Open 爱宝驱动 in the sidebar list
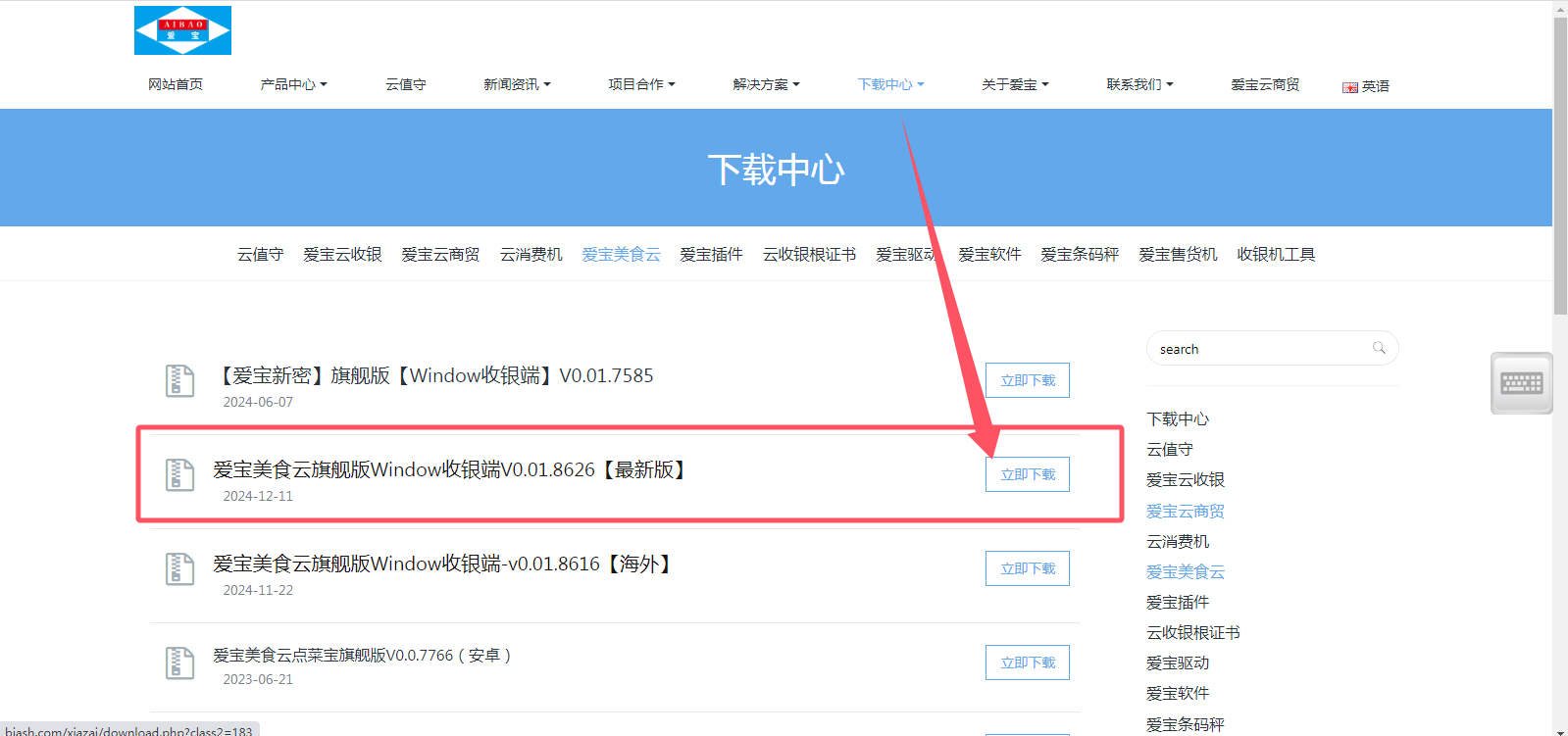 pos(1178,662)
